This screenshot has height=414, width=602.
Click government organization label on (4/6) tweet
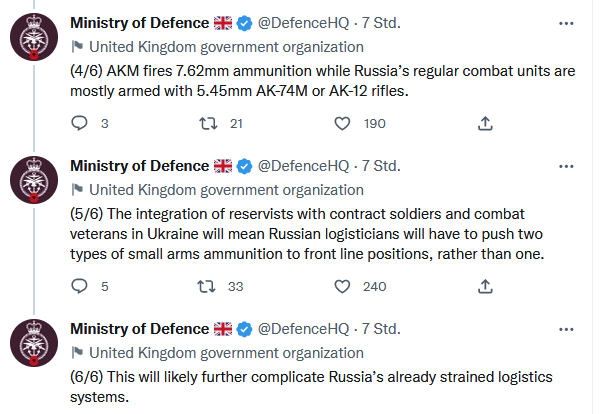pyautogui.click(x=227, y=47)
